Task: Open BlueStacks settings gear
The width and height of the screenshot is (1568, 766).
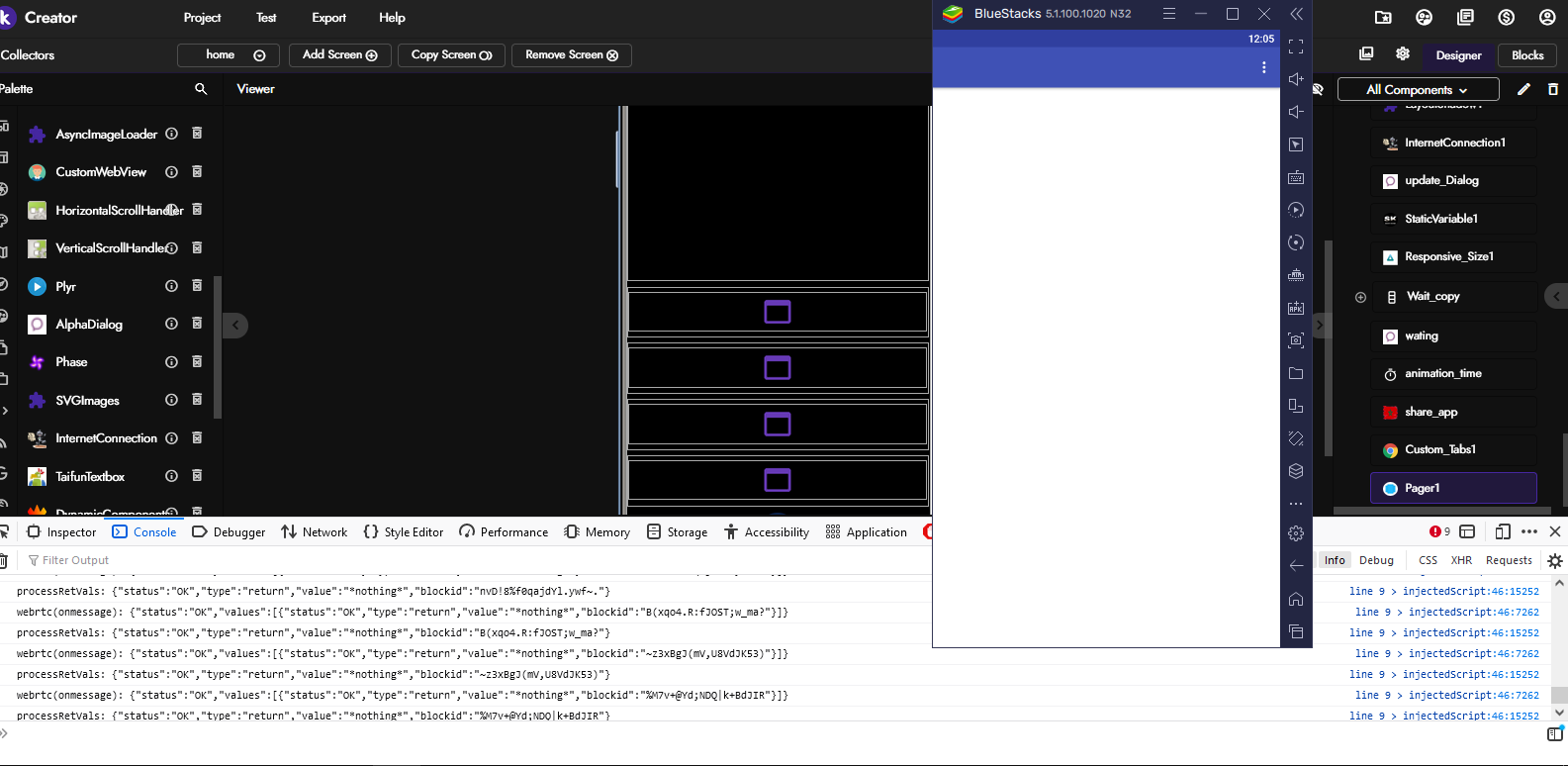Action: click(x=1296, y=533)
